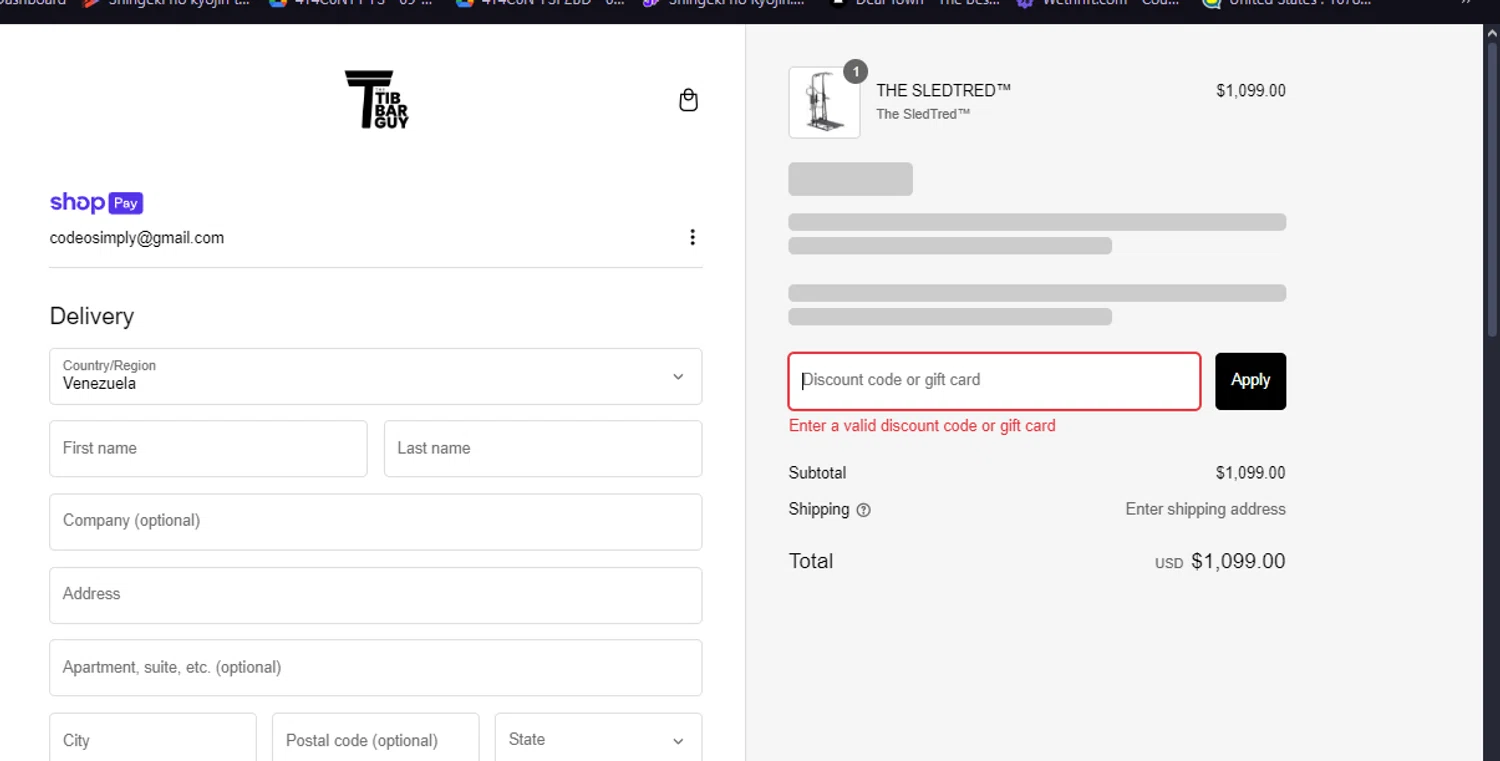Click THE SLEDTRED™ product title

(x=943, y=90)
